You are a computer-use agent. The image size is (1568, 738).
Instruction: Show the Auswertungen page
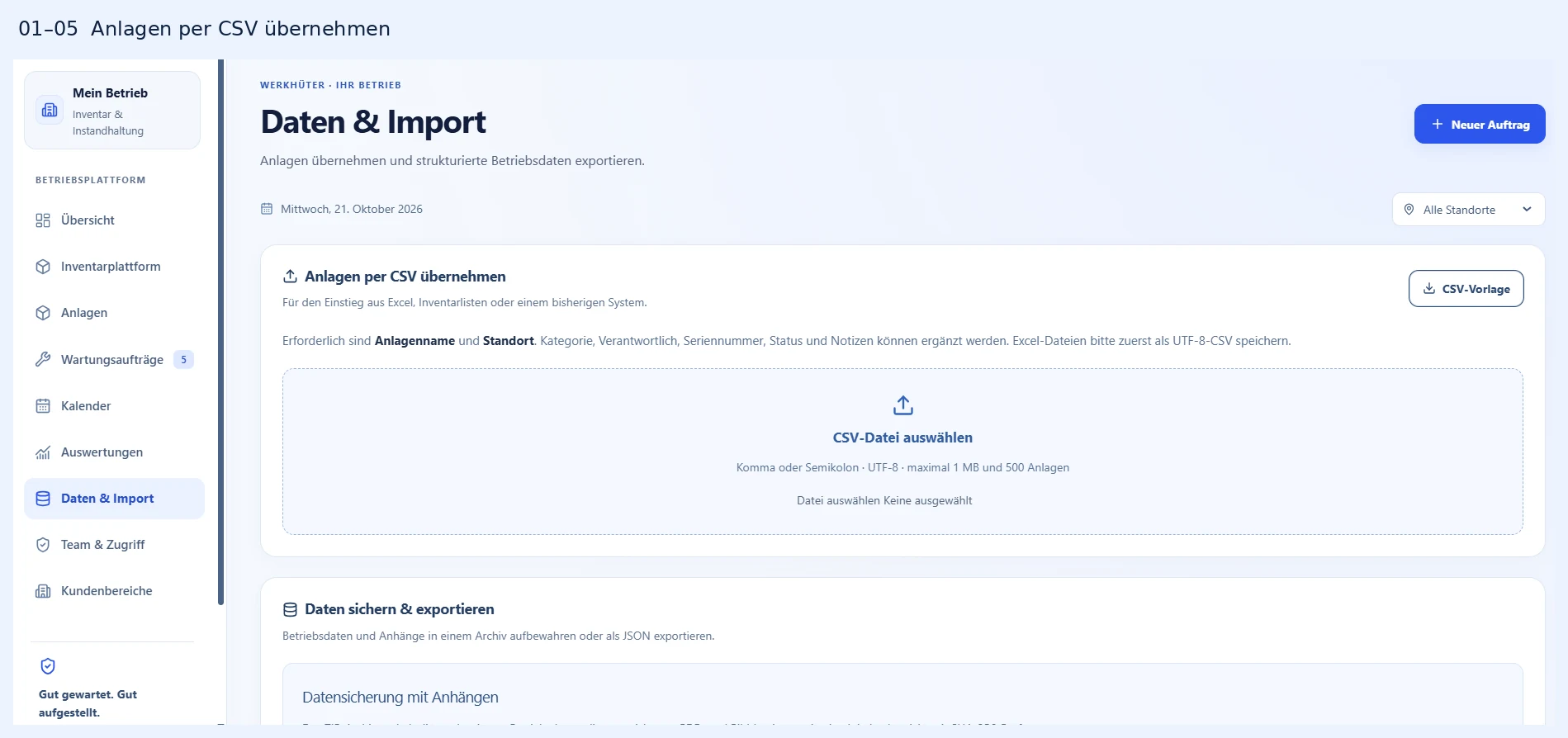coord(114,452)
